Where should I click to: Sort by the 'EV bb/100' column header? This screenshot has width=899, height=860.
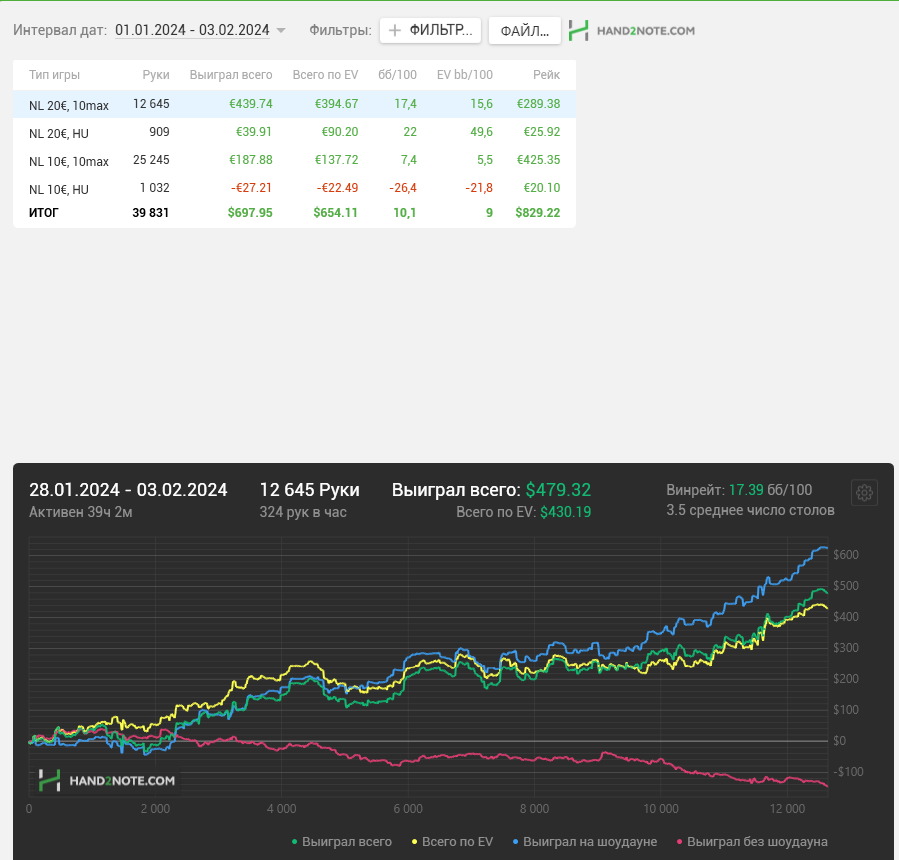click(464, 75)
